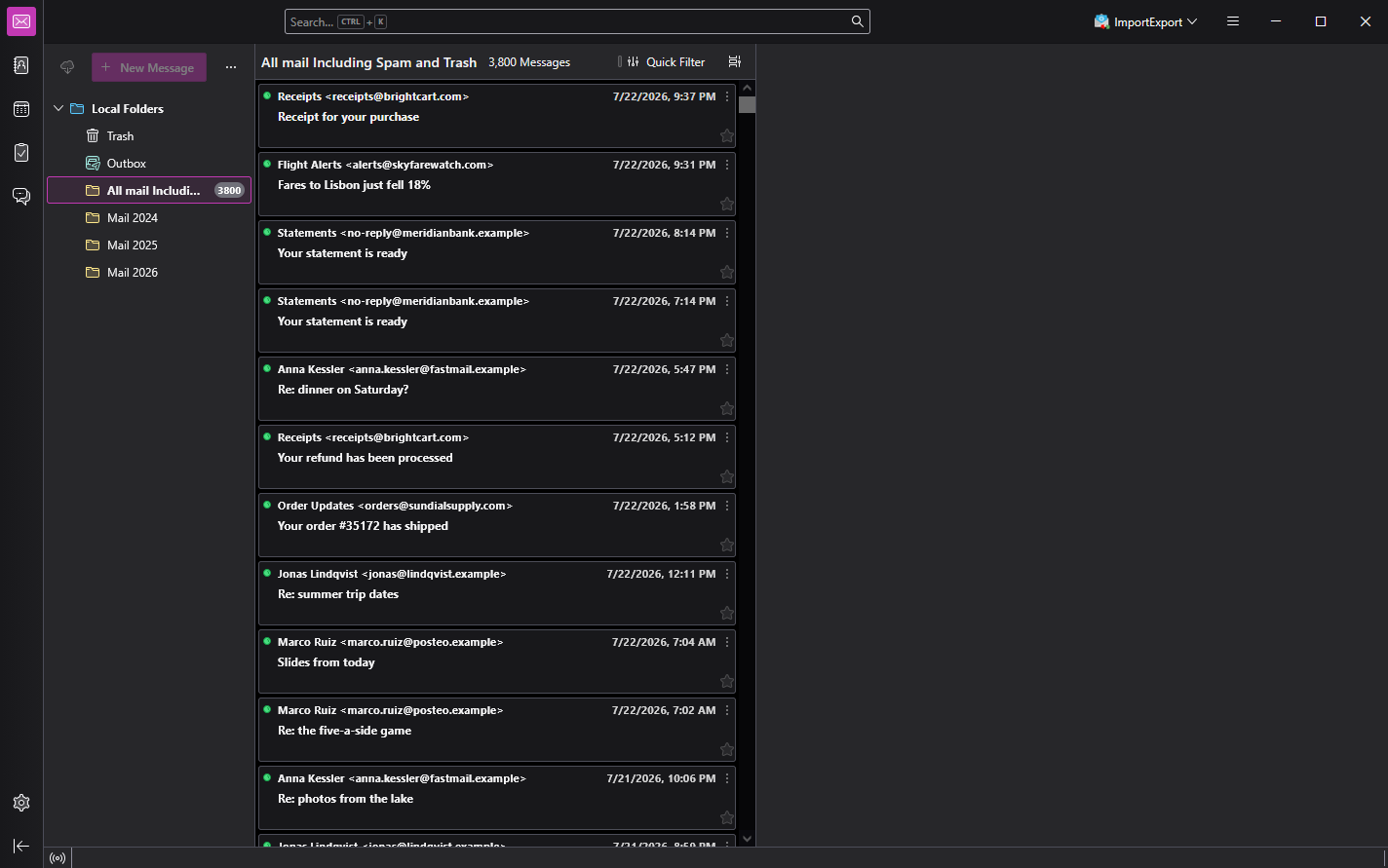
Task: Star the Fares to Lisbon message
Action: [x=726, y=205]
